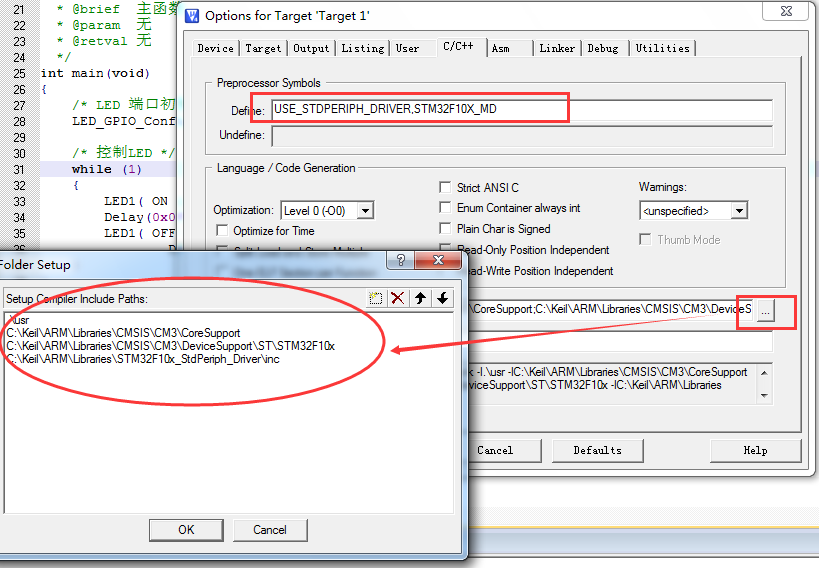This screenshot has height=568, width=819.
Task: Switch to the Asm tab
Action: 500,48
